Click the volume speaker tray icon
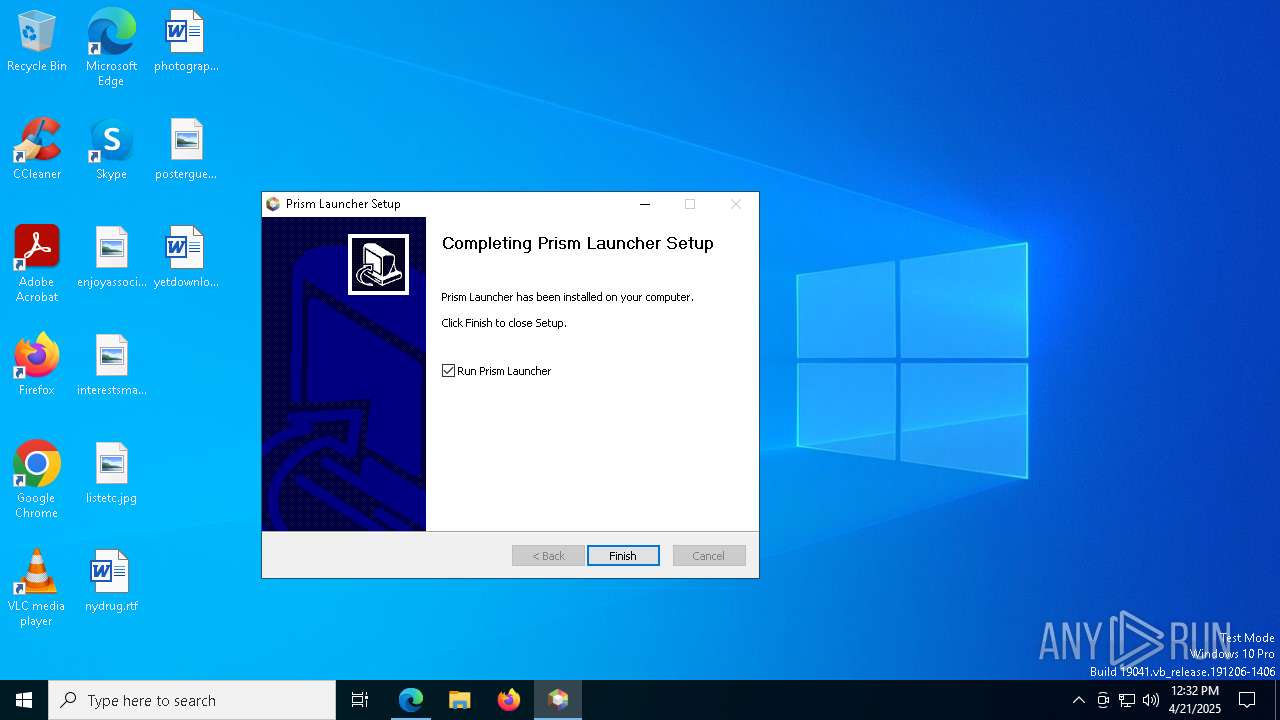The width and height of the screenshot is (1280, 720). [x=1151, y=700]
